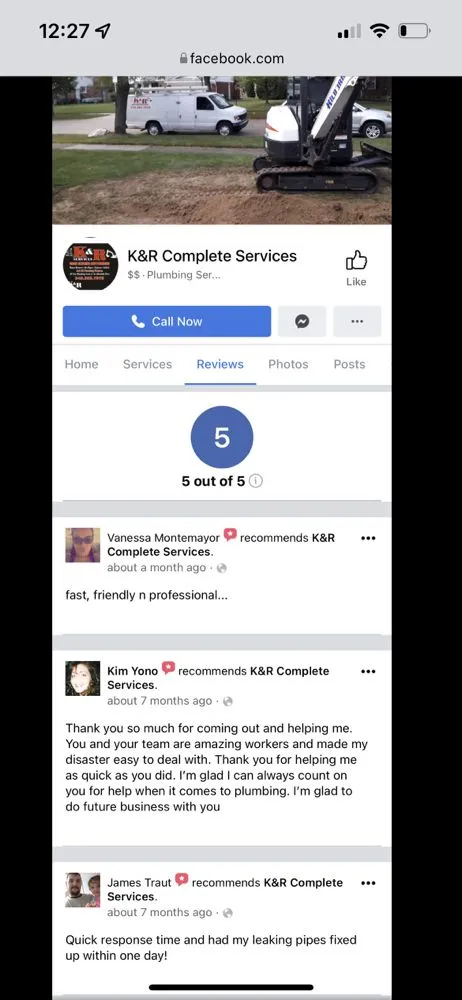Image resolution: width=462 pixels, height=1000 pixels.
Task: Tap the recommend badge next to Kim Yono
Action: 168,668
